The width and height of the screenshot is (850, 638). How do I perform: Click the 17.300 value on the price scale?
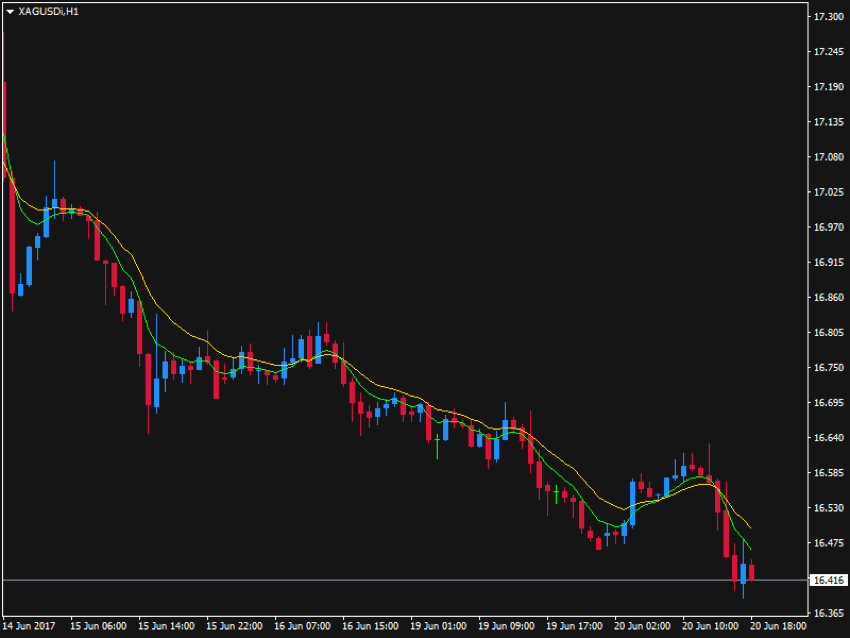828,16
